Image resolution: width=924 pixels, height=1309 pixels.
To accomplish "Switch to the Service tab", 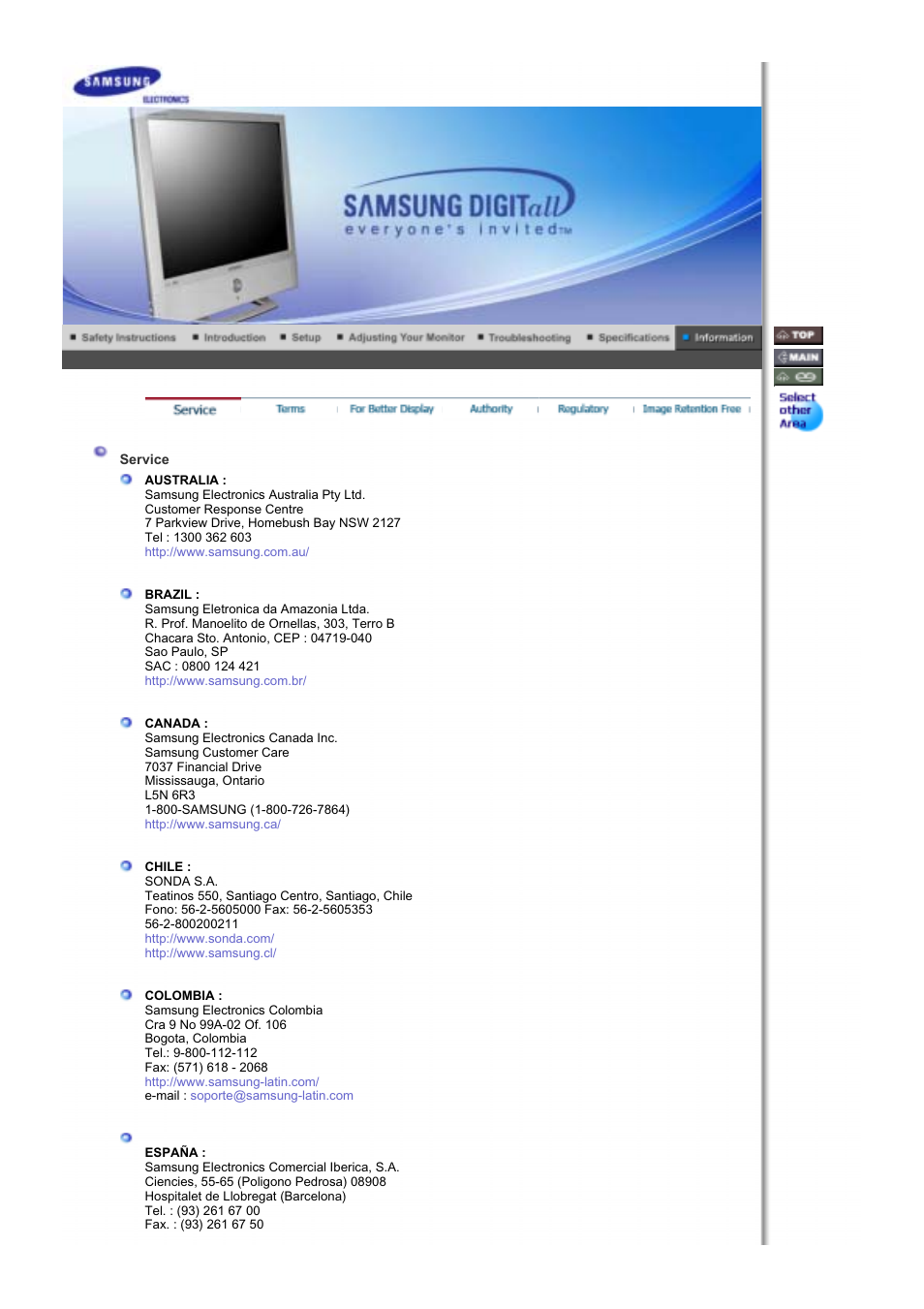I will pos(194,410).
